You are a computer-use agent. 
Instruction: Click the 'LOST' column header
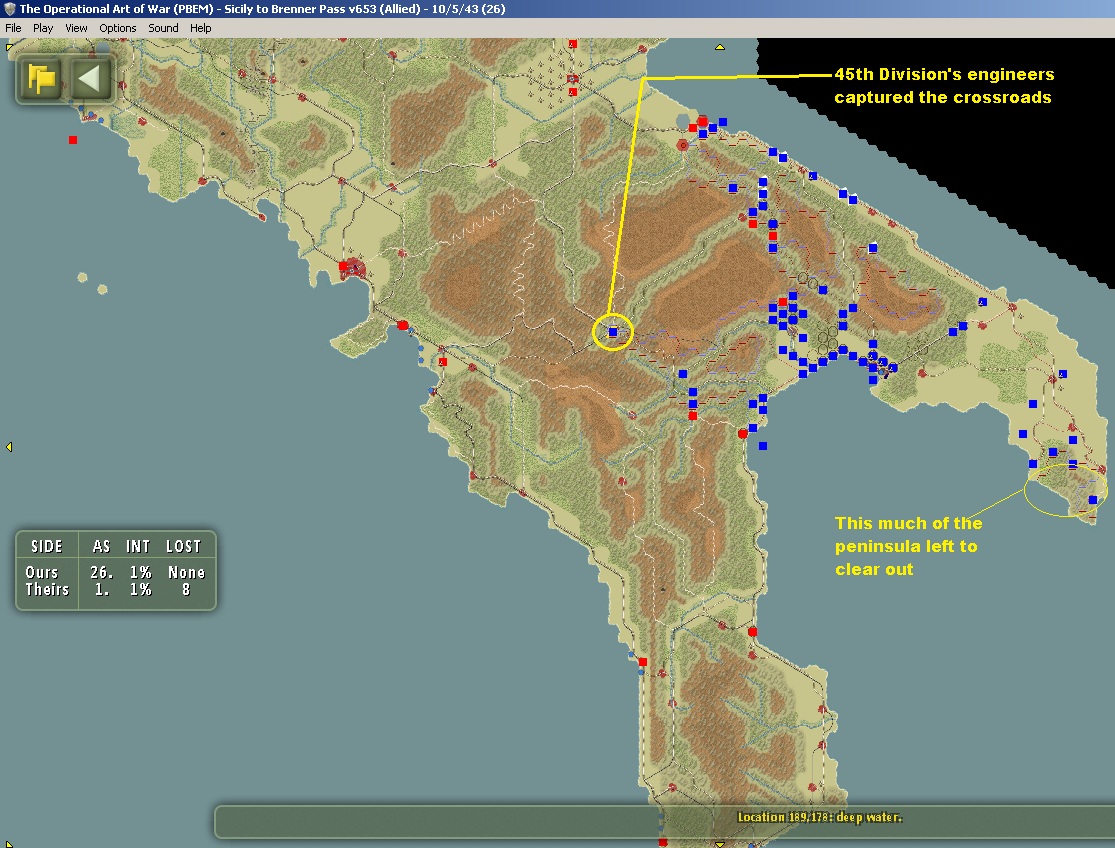pos(183,546)
